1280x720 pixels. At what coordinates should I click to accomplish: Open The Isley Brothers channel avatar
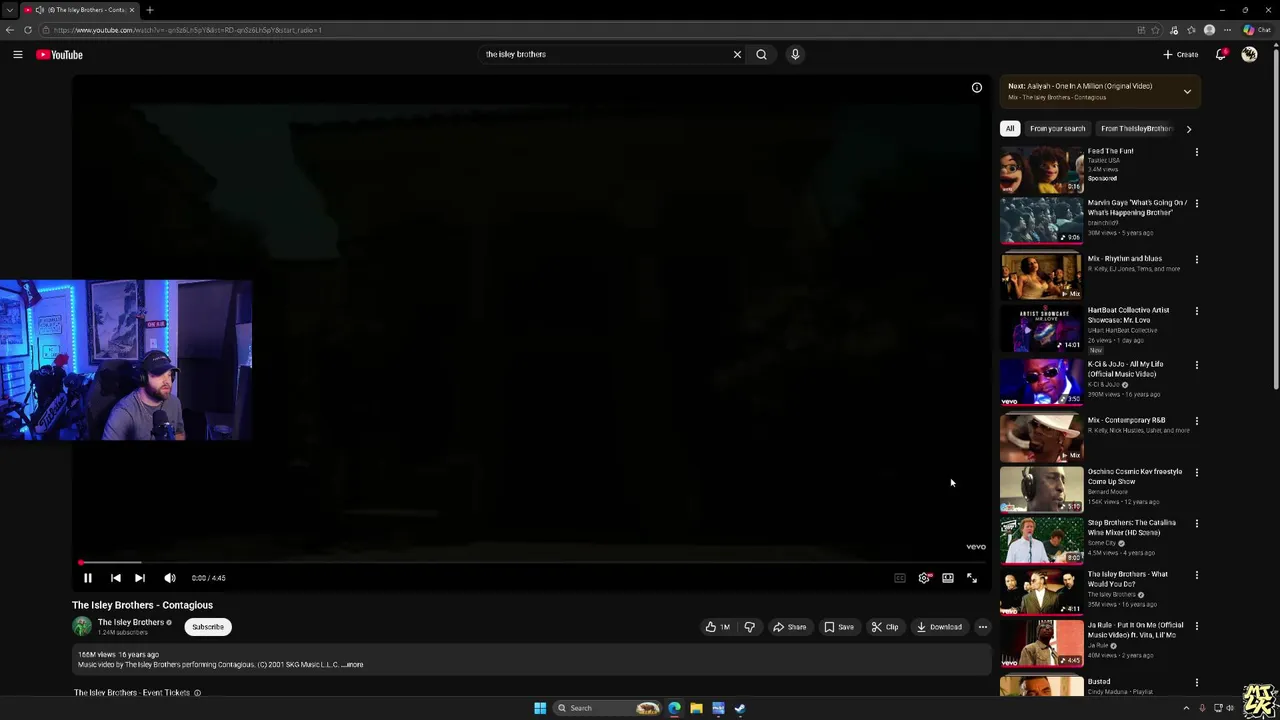click(x=82, y=627)
